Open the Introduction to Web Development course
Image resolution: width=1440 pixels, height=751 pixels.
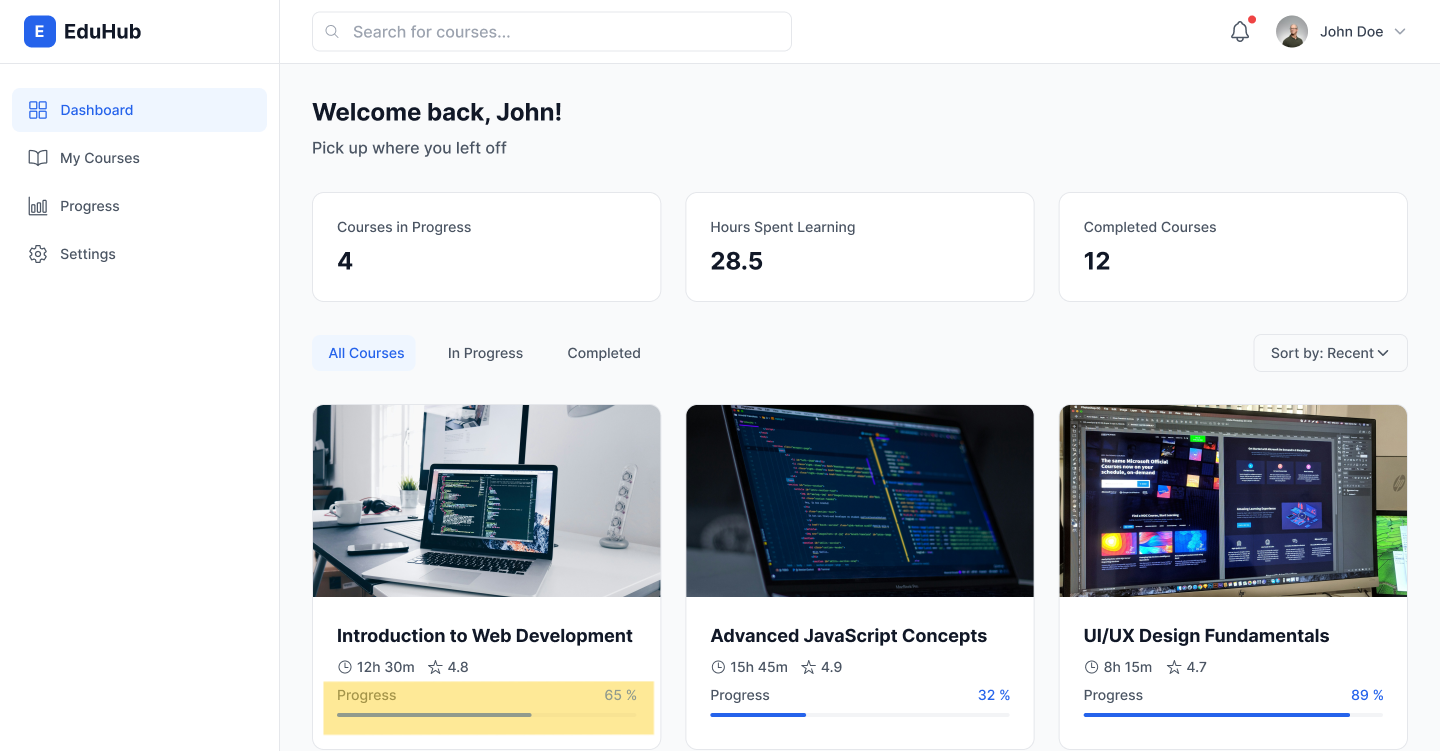(x=484, y=635)
